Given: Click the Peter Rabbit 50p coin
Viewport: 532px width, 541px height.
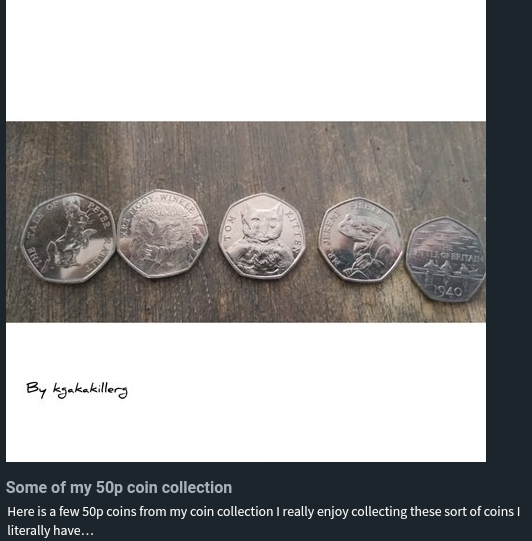Looking at the screenshot, I should click(68, 238).
